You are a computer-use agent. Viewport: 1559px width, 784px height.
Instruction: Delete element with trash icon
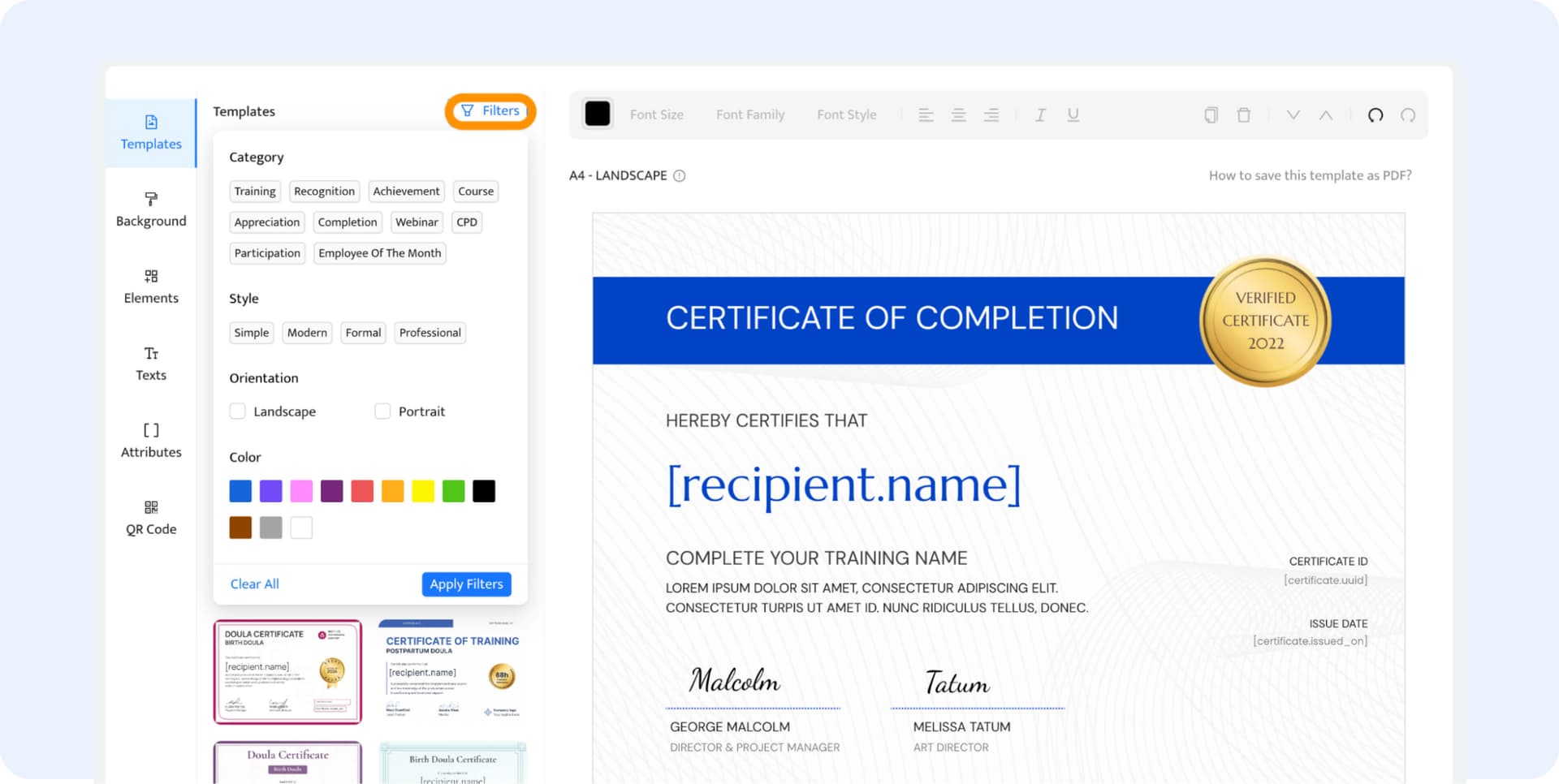(x=1243, y=115)
